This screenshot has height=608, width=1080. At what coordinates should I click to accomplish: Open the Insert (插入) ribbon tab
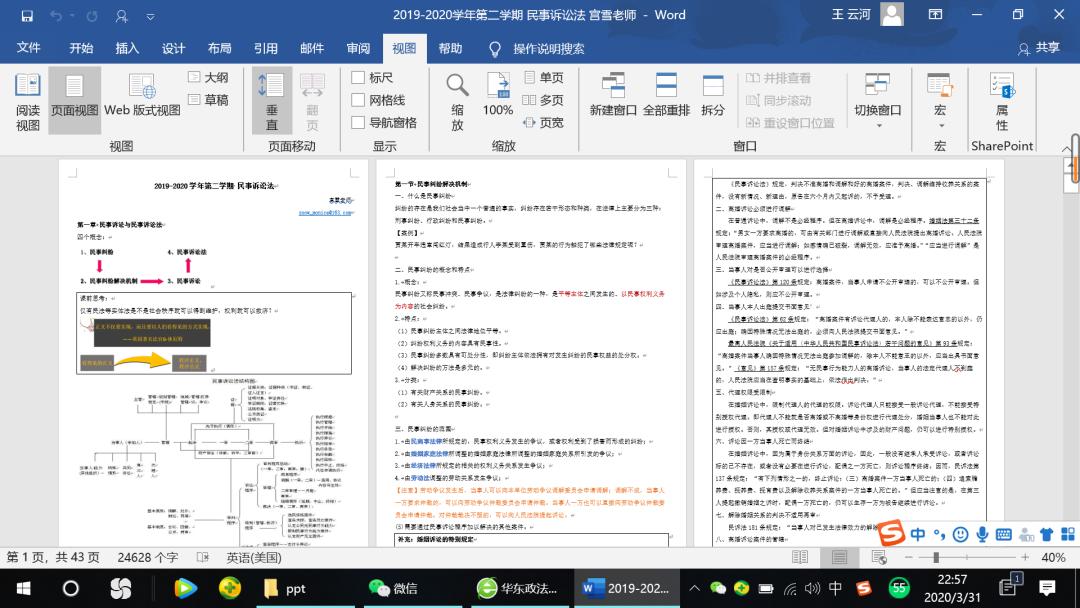[x=127, y=48]
